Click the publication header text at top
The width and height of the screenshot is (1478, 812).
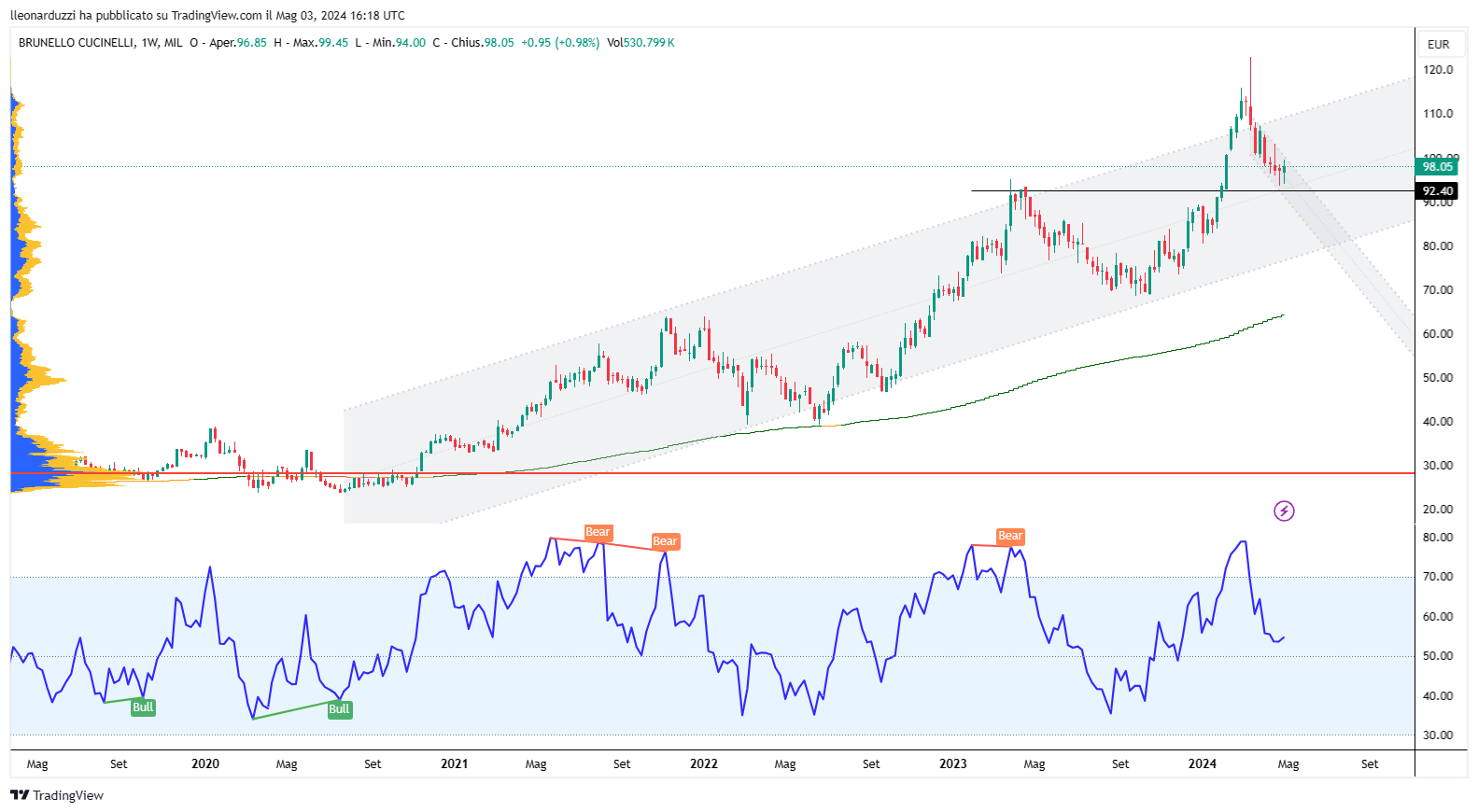207,15
